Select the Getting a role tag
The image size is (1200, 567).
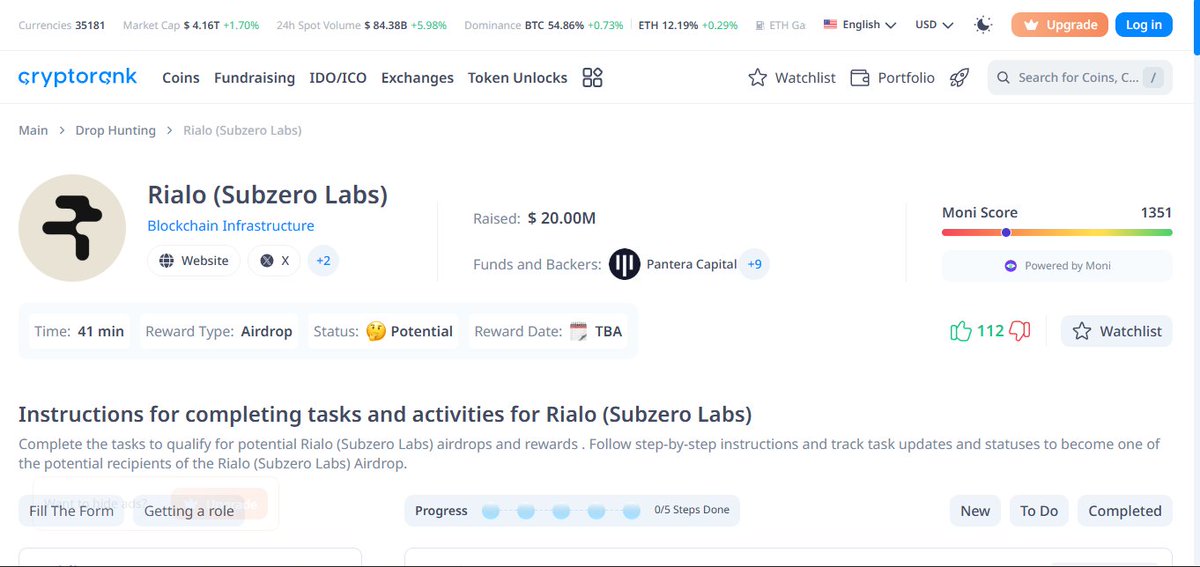point(189,510)
